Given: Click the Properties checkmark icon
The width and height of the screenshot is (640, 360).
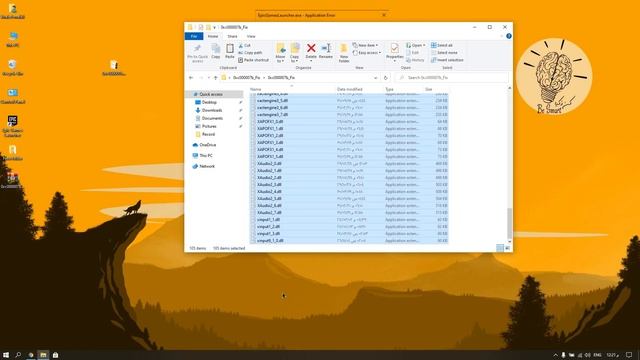Looking at the screenshot, I should tap(394, 48).
